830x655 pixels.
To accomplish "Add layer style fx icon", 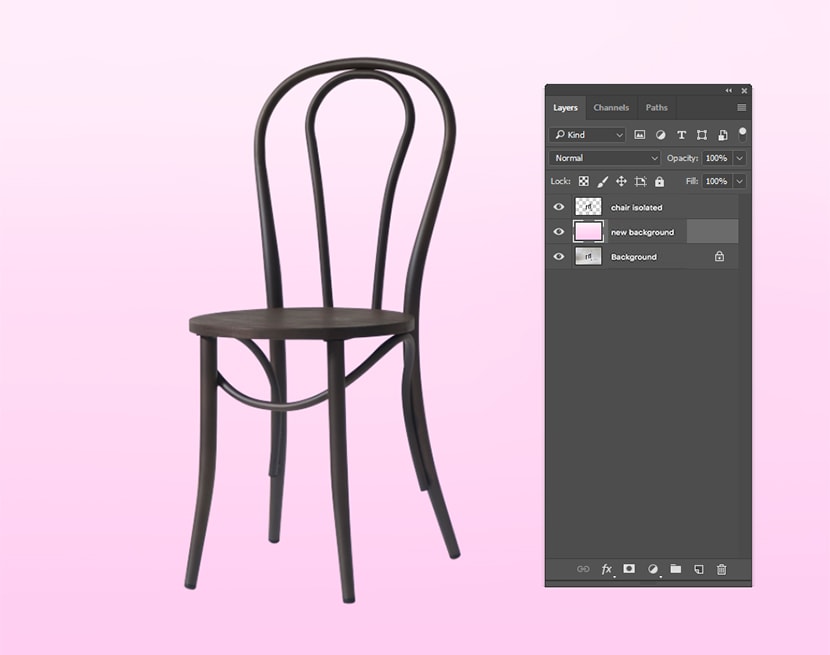I will coord(607,569).
